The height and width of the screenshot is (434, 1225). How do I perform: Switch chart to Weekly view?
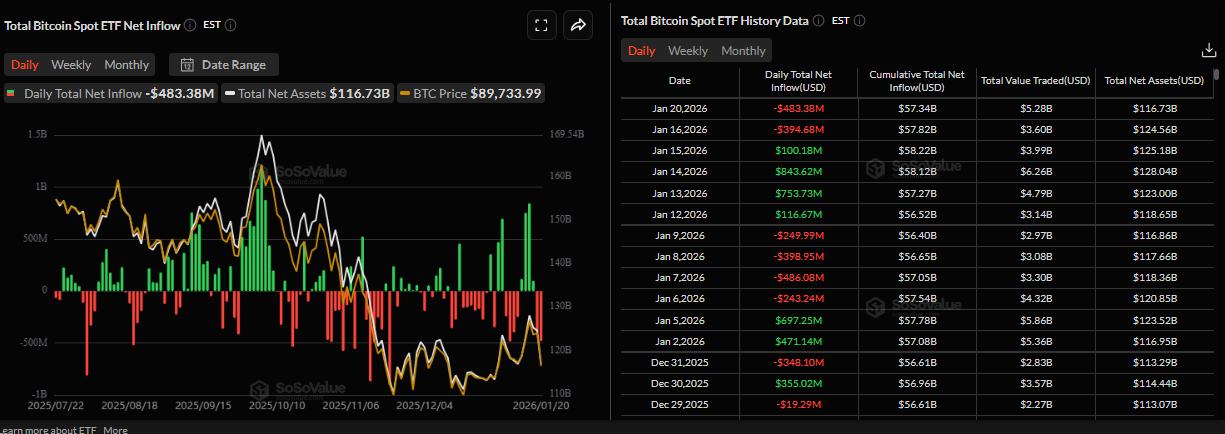click(x=71, y=65)
